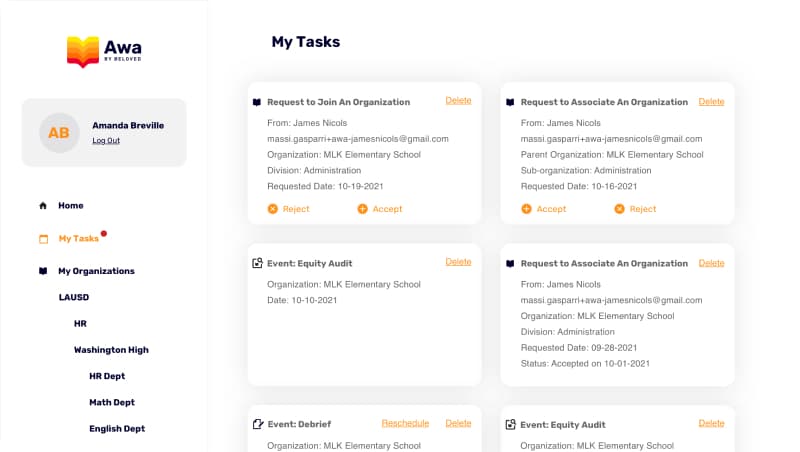
Task: Click the AB user avatar
Action: point(59,133)
